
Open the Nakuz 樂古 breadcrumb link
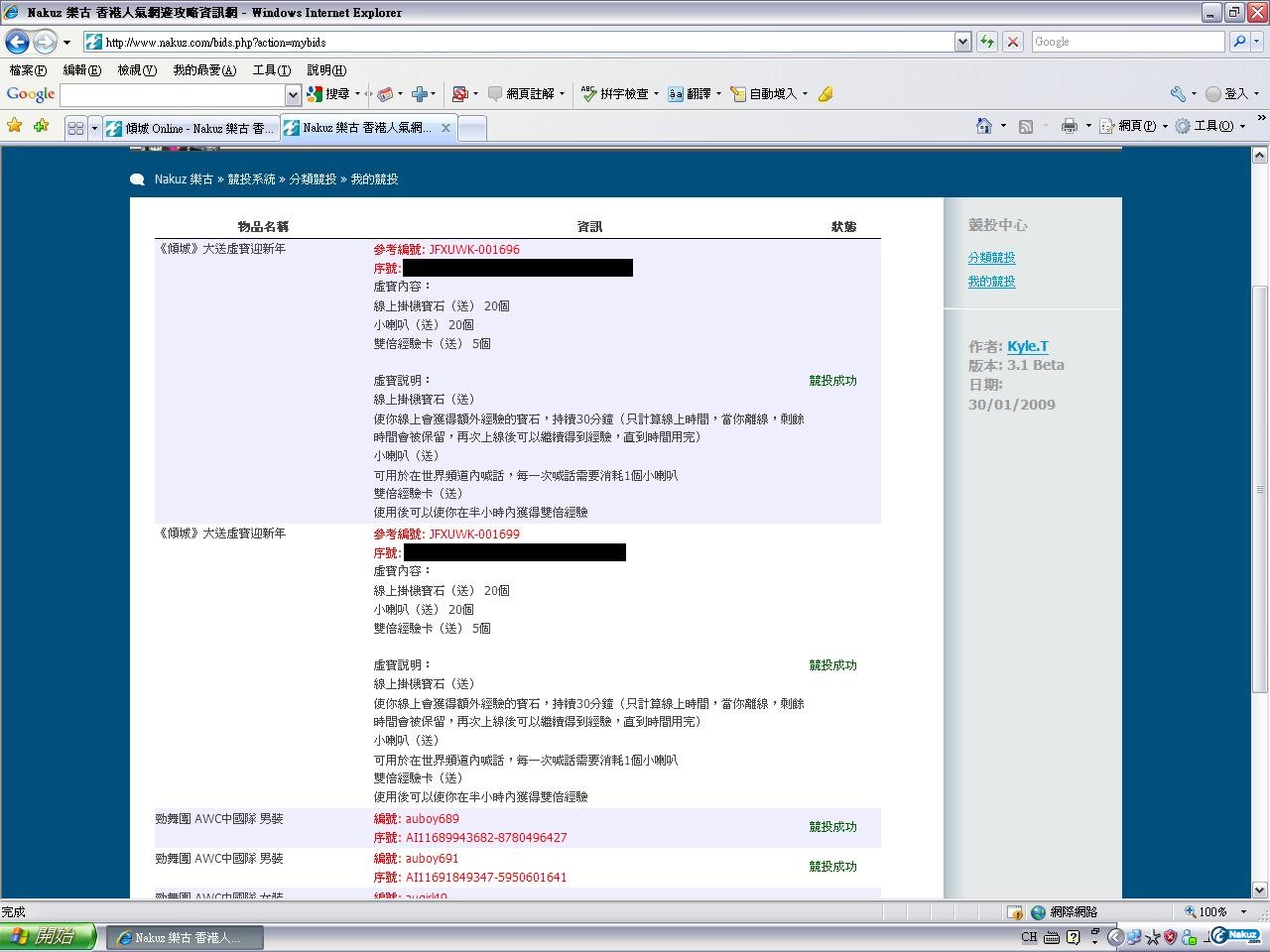tap(184, 179)
